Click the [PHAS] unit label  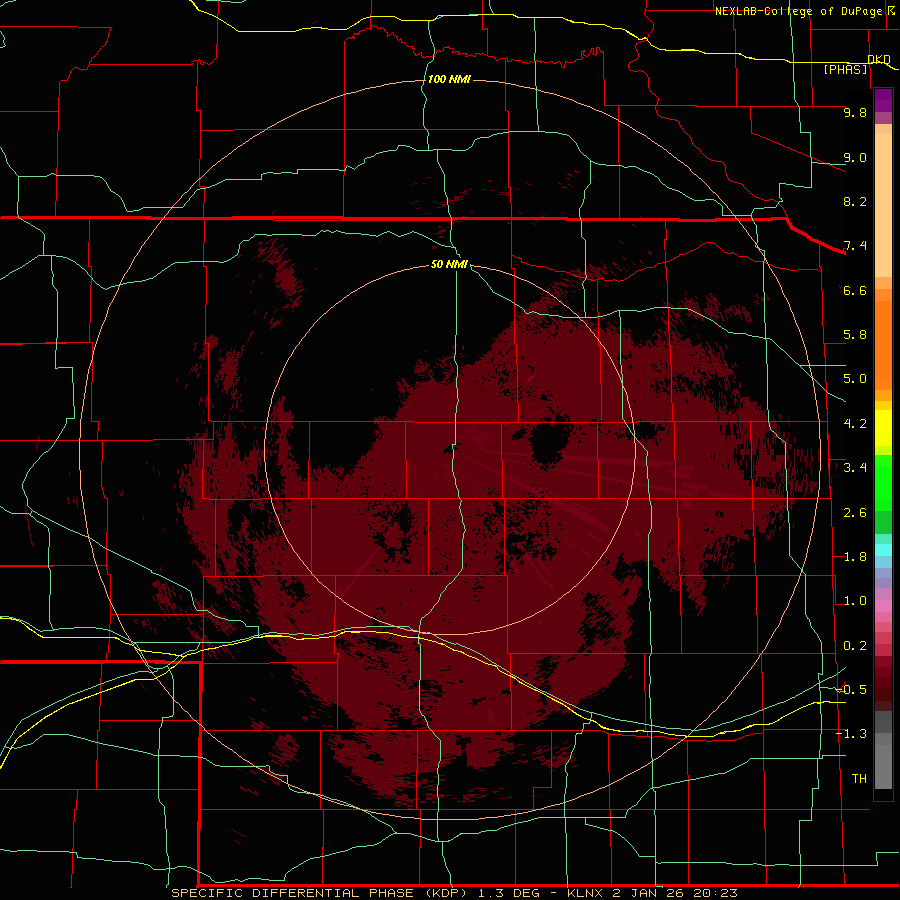click(x=845, y=69)
